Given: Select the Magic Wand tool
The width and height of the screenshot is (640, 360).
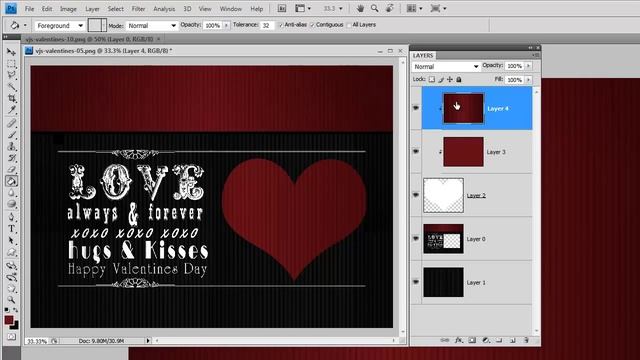Looking at the screenshot, I should click(11, 87).
